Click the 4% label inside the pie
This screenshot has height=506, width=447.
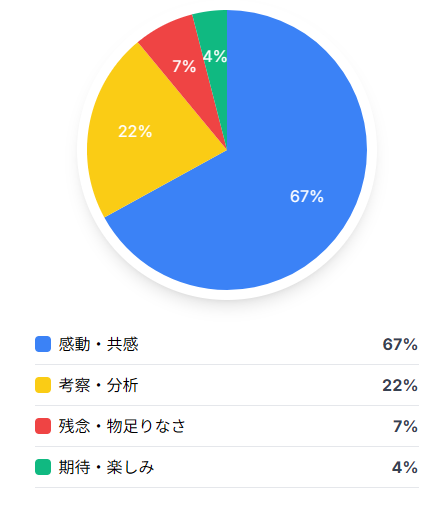(x=215, y=56)
